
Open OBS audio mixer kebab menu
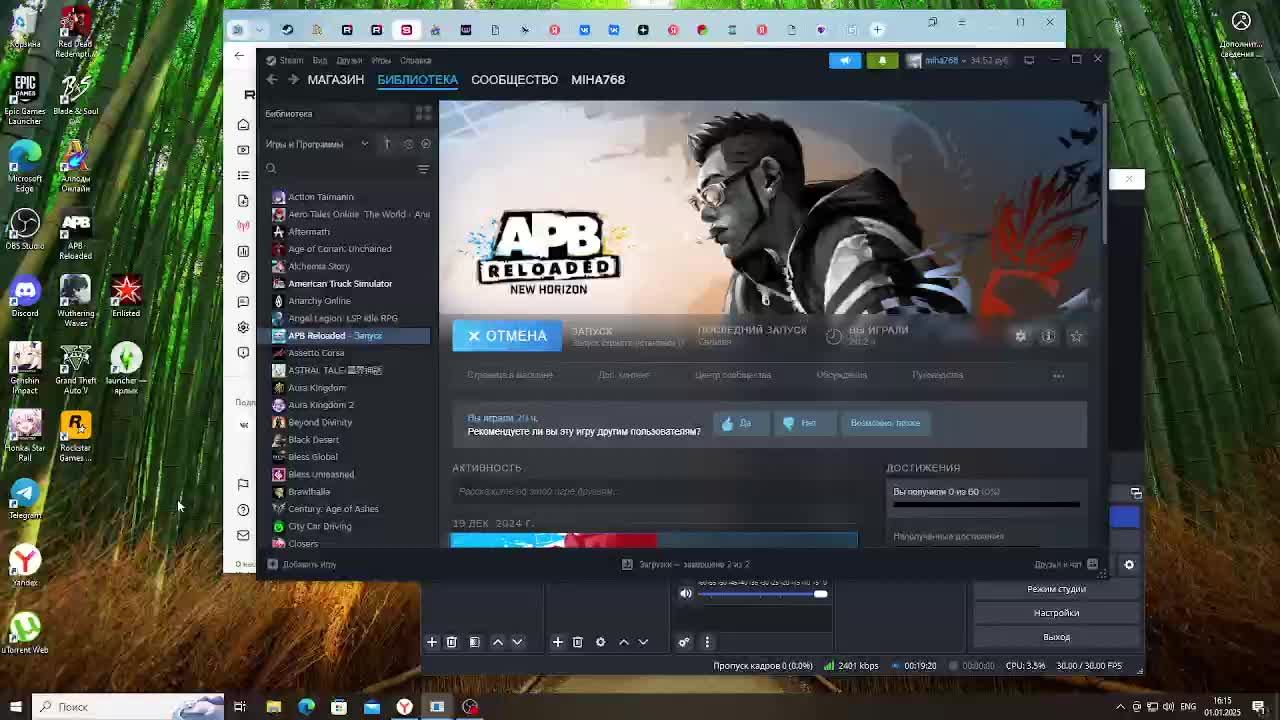click(x=707, y=642)
